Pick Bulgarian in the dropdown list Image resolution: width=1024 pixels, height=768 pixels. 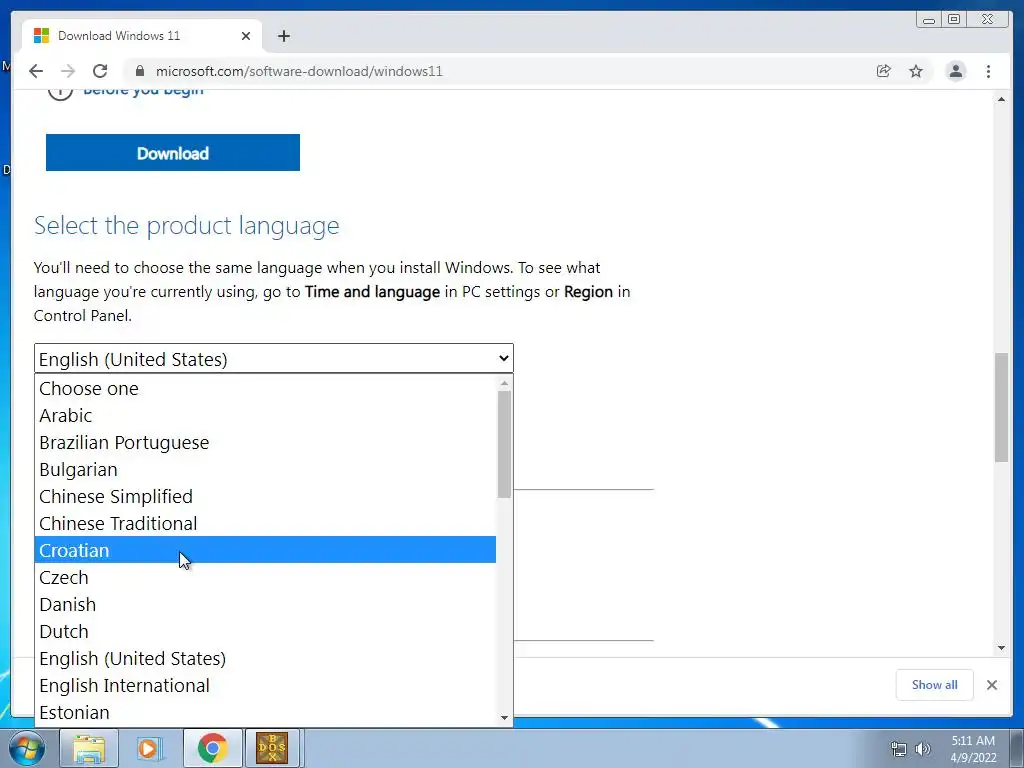coord(265,470)
